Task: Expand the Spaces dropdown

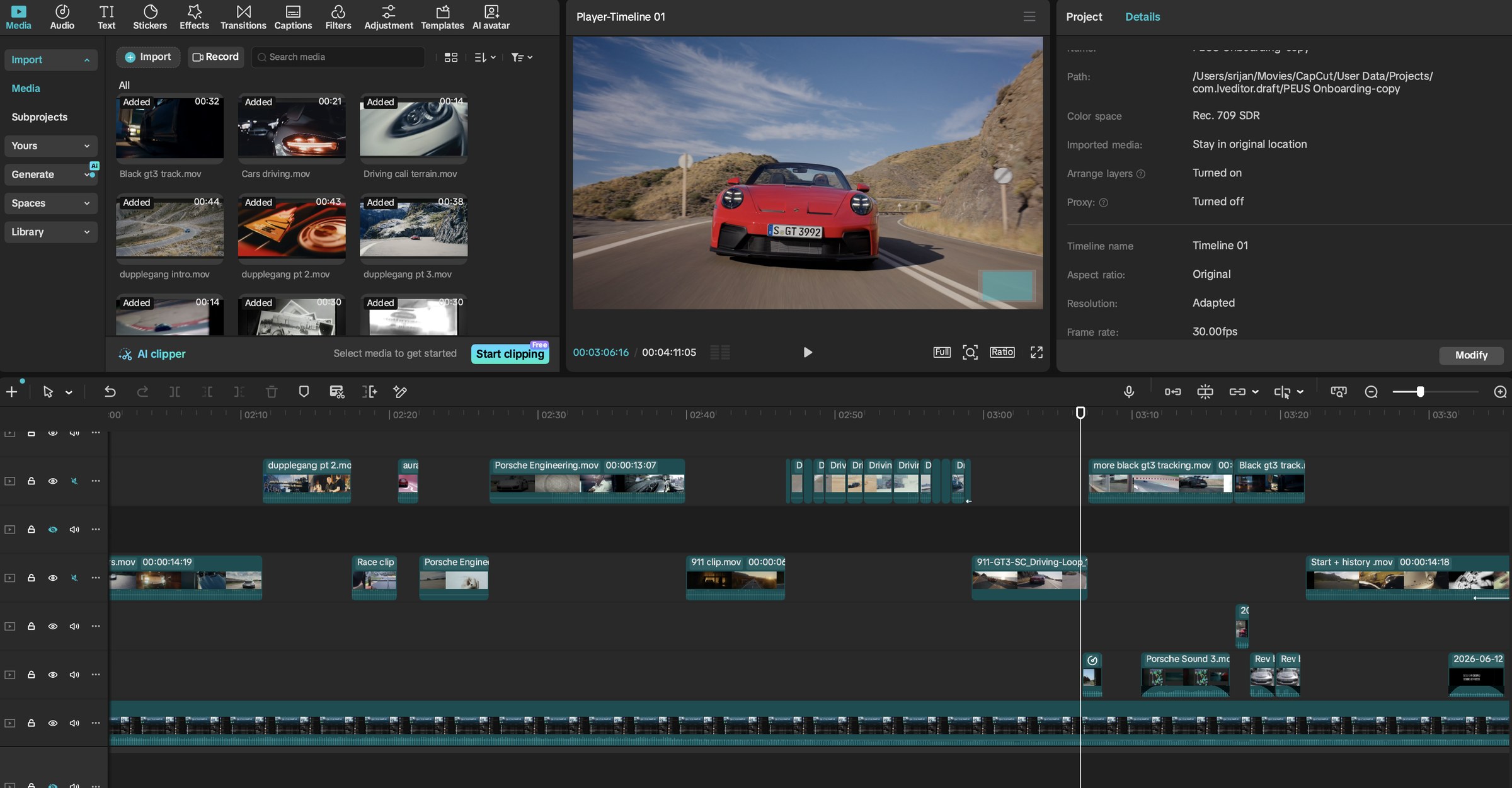Action: (x=50, y=203)
